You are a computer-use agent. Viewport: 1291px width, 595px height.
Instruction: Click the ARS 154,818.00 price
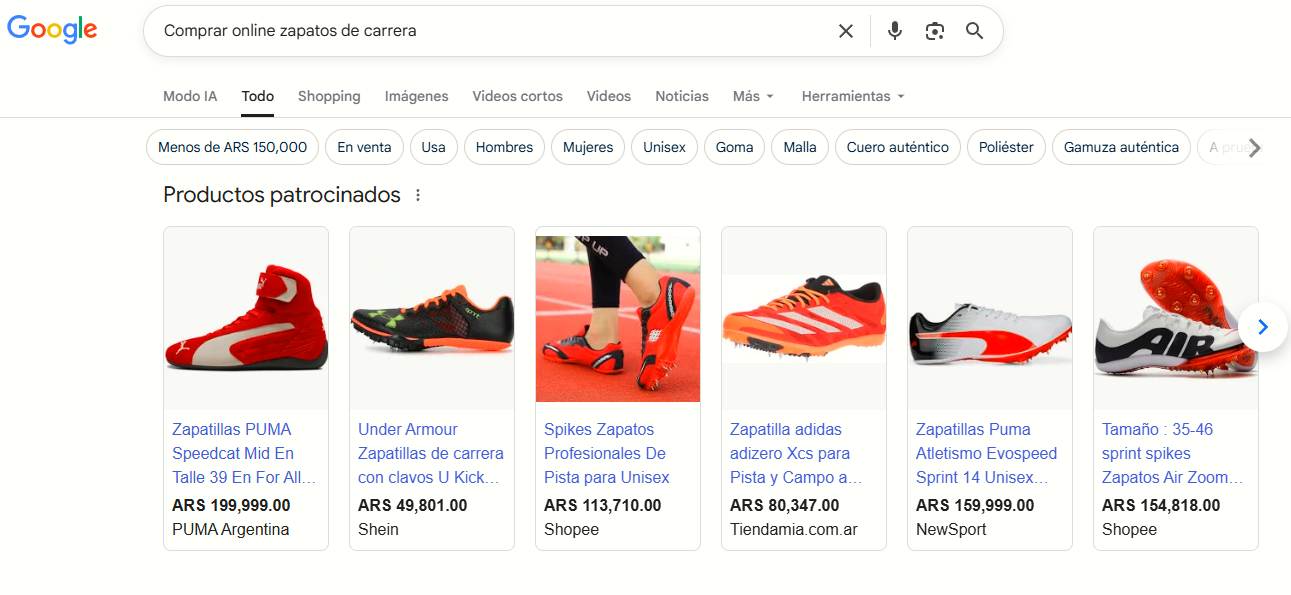point(1161,505)
